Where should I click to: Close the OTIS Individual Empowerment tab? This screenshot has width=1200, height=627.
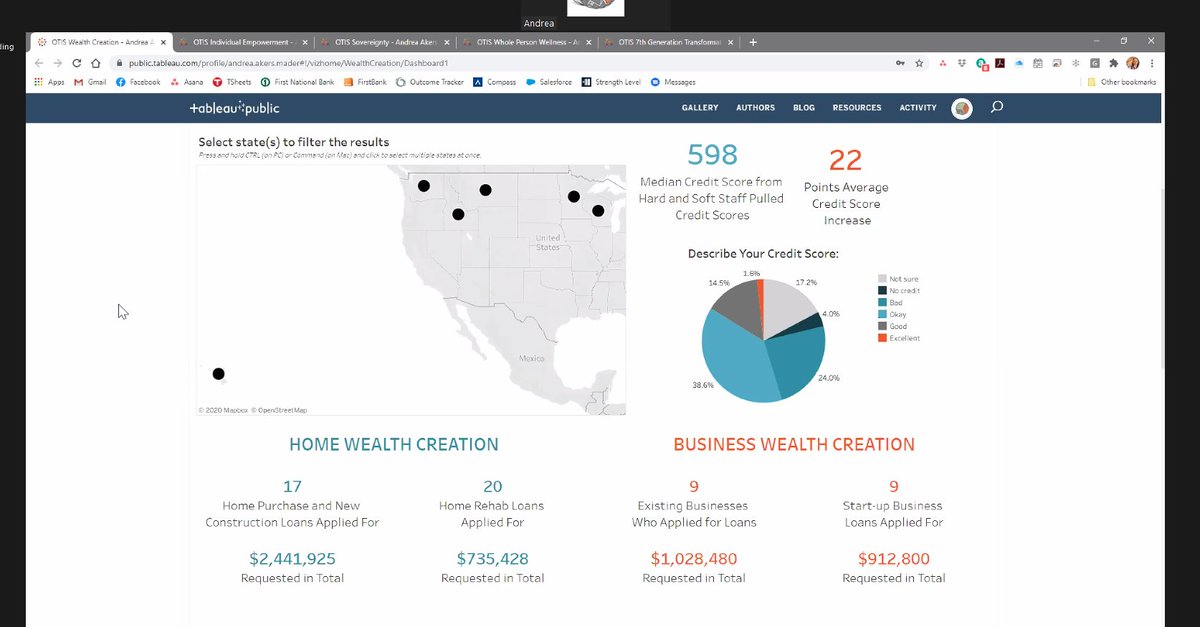[x=304, y=42]
